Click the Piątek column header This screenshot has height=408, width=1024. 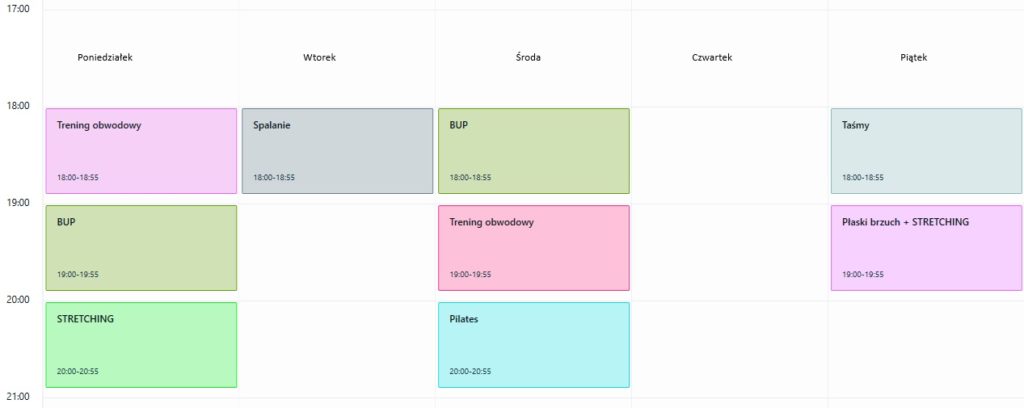(914, 58)
